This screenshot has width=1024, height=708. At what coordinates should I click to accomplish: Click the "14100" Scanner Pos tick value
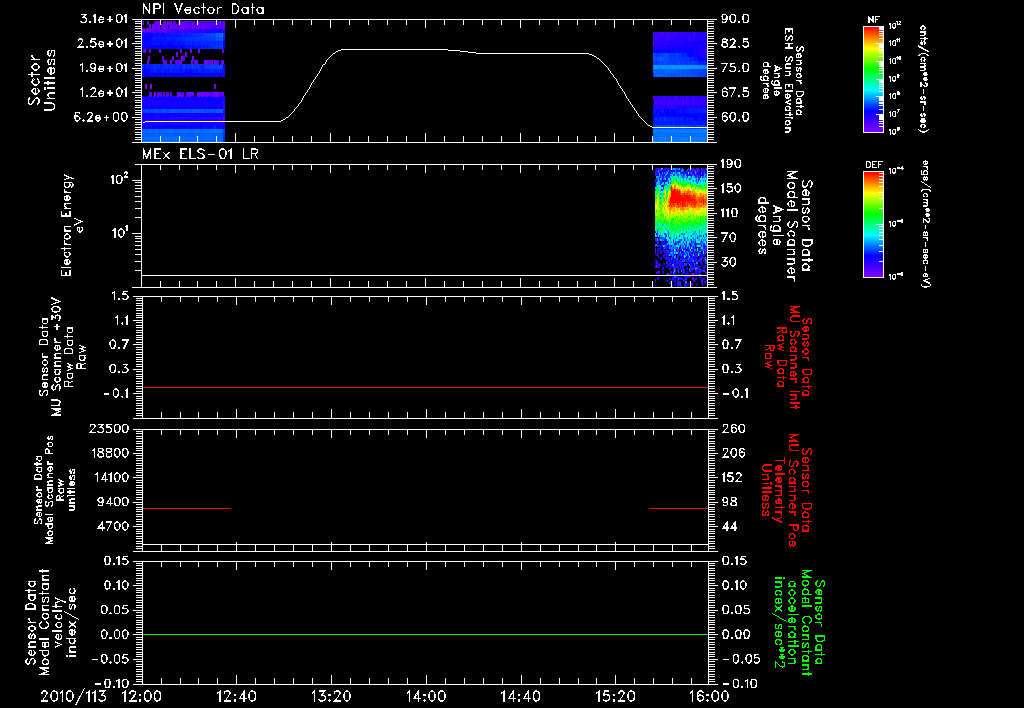(109, 477)
